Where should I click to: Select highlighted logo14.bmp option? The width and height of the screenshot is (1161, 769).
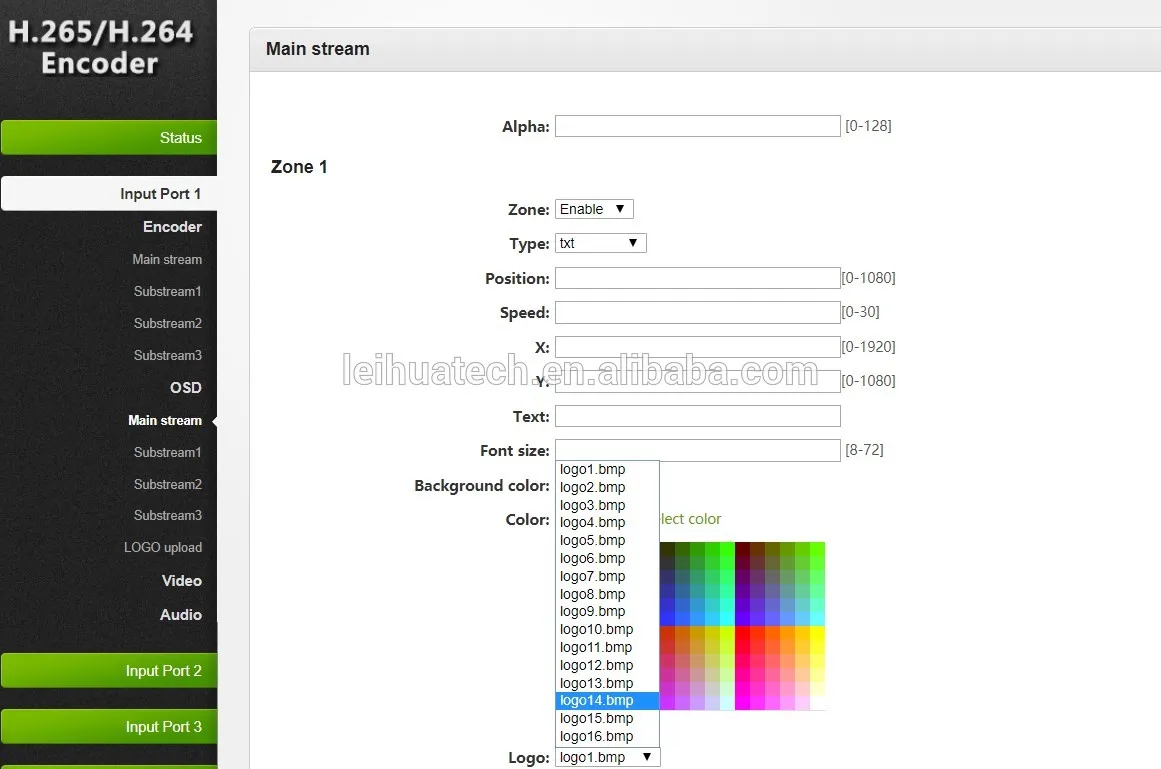607,700
